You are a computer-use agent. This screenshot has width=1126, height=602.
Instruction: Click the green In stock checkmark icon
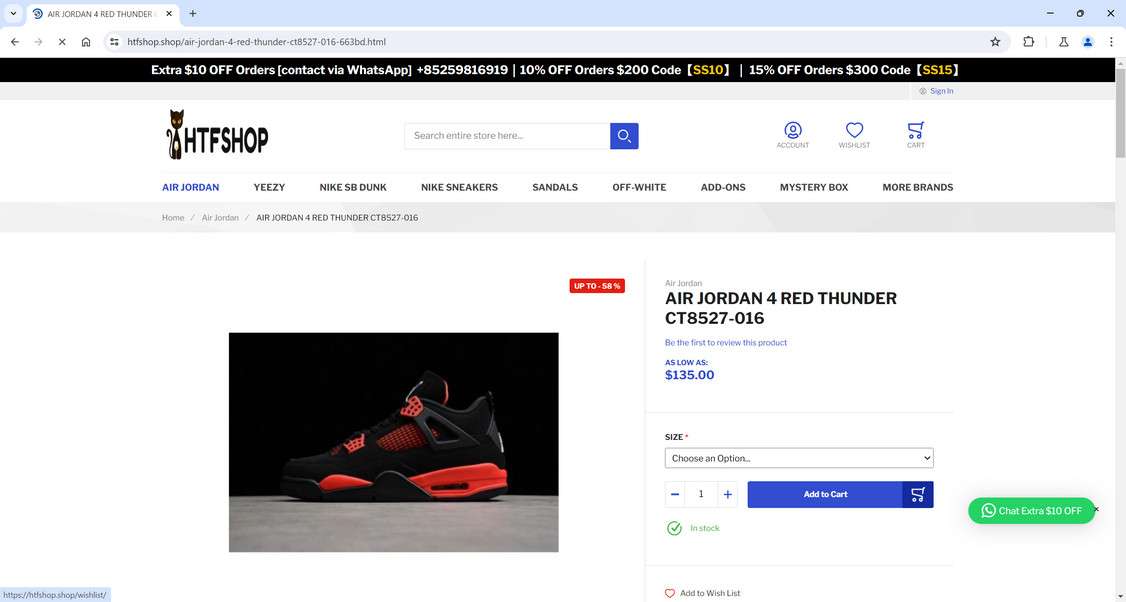click(x=674, y=528)
